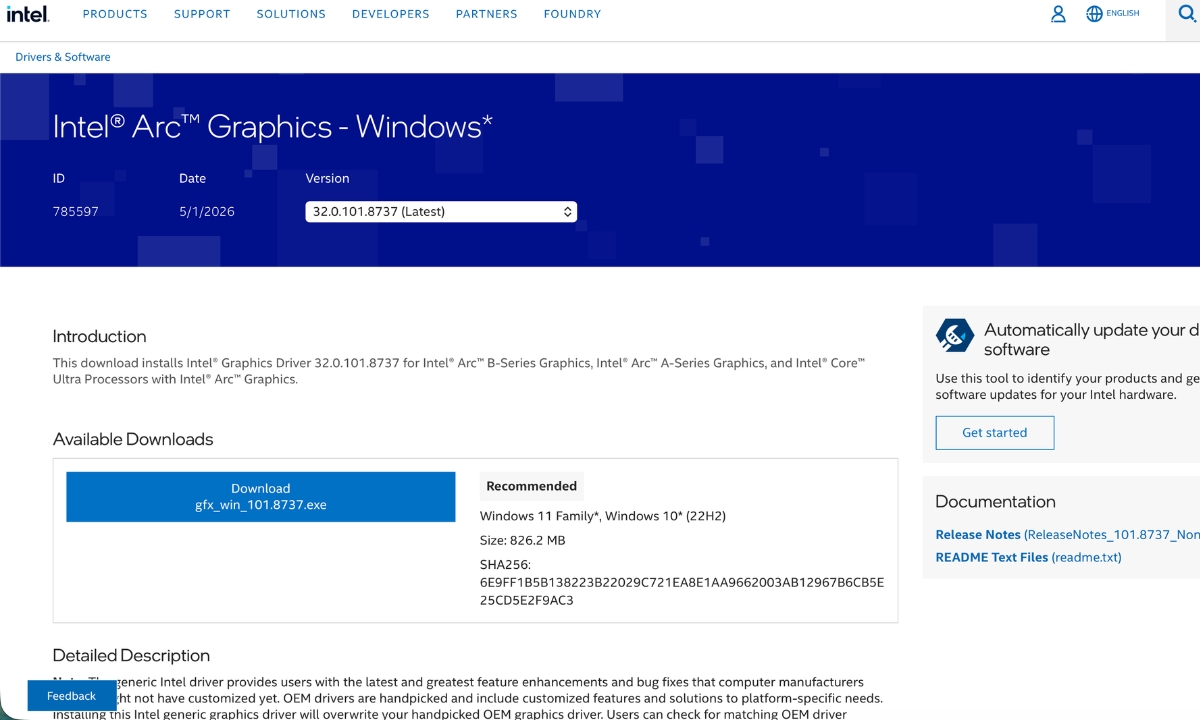Select the English language link
The height and width of the screenshot is (720, 1200).
click(1123, 14)
